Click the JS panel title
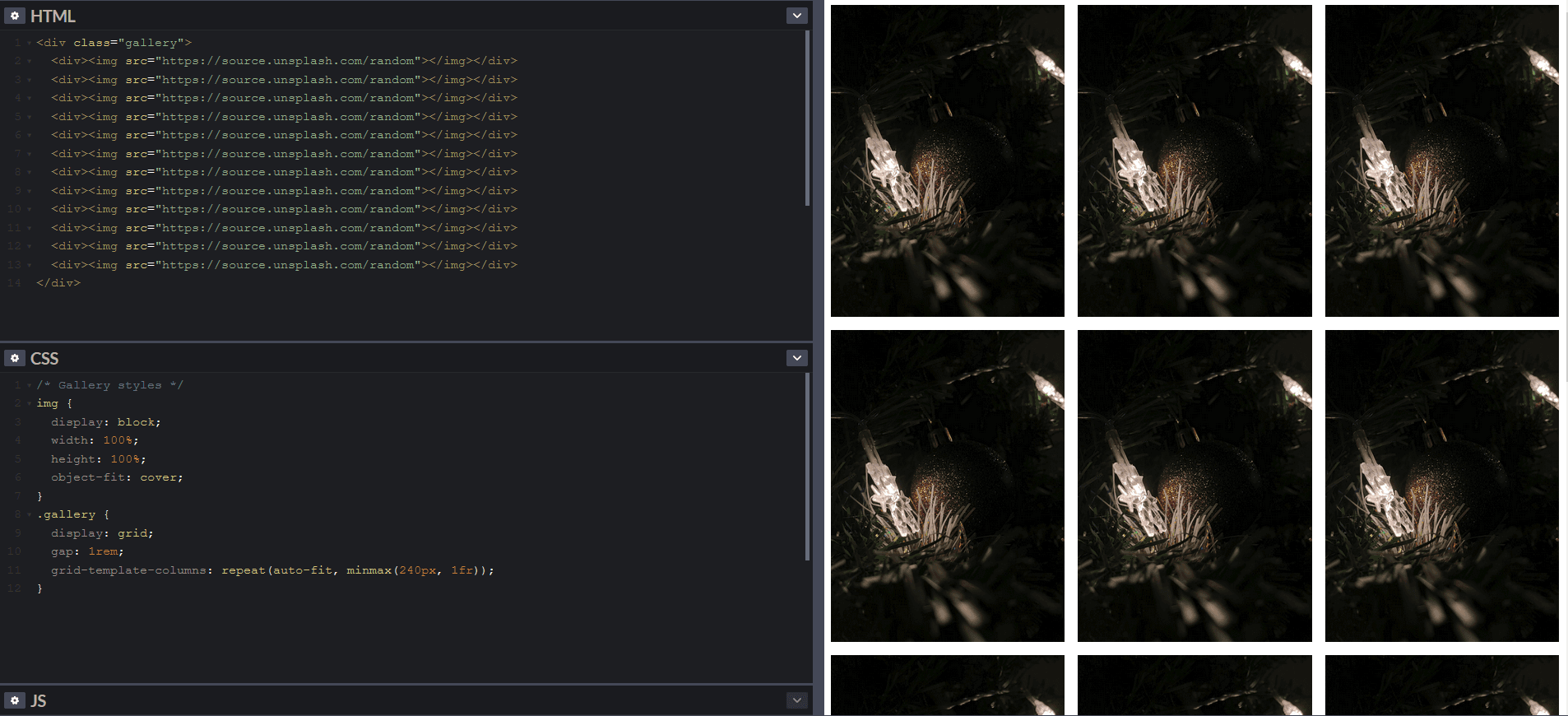This screenshot has width=1568, height=716. [x=38, y=700]
